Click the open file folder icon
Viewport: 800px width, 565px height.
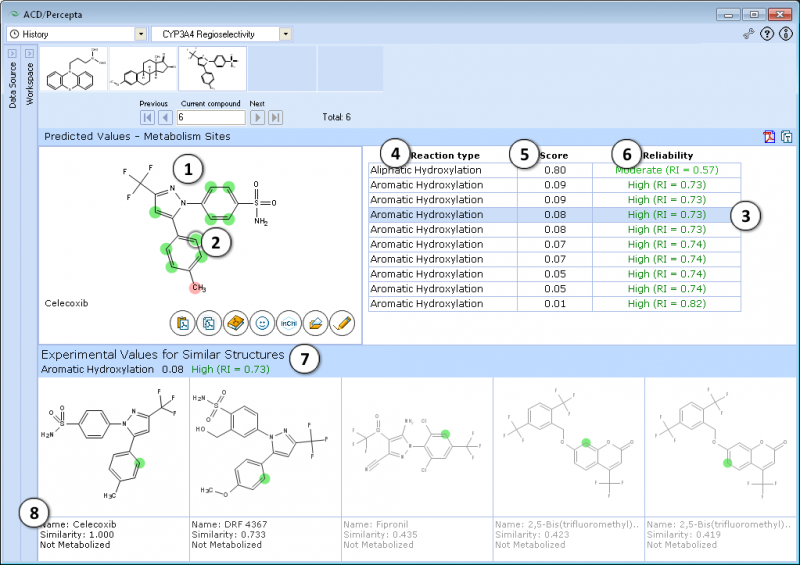[315, 322]
